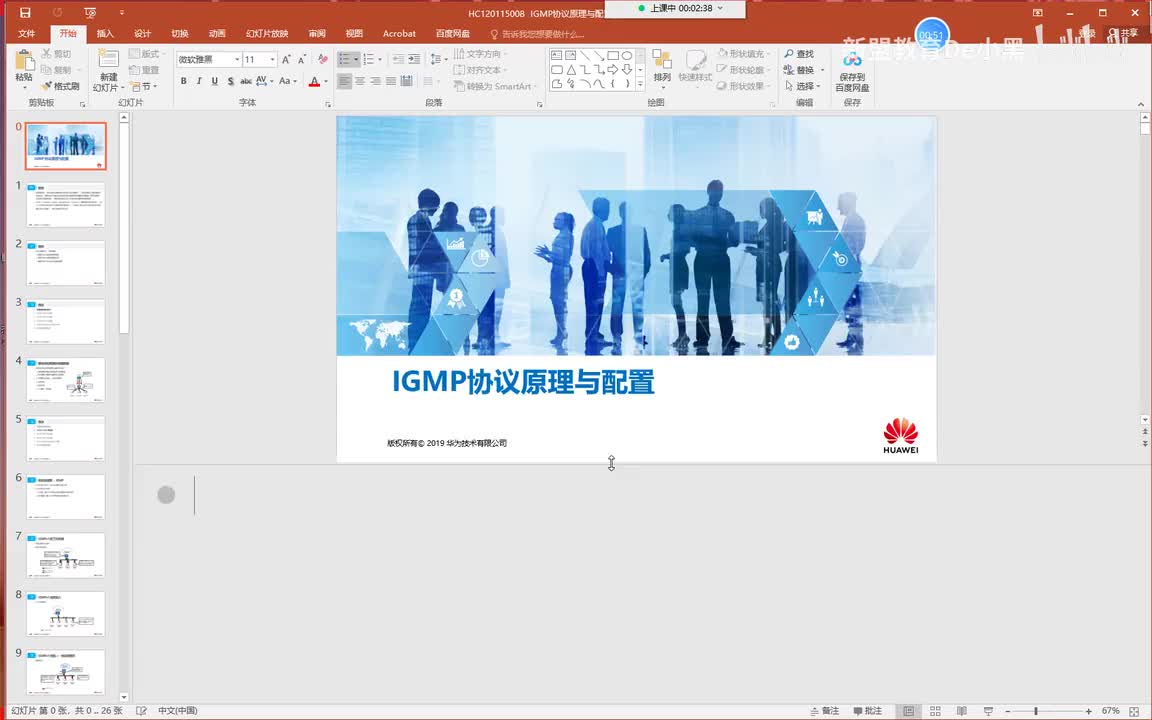Click the Paste clipboard icon
1152x720 pixels.
pyautogui.click(x=24, y=61)
